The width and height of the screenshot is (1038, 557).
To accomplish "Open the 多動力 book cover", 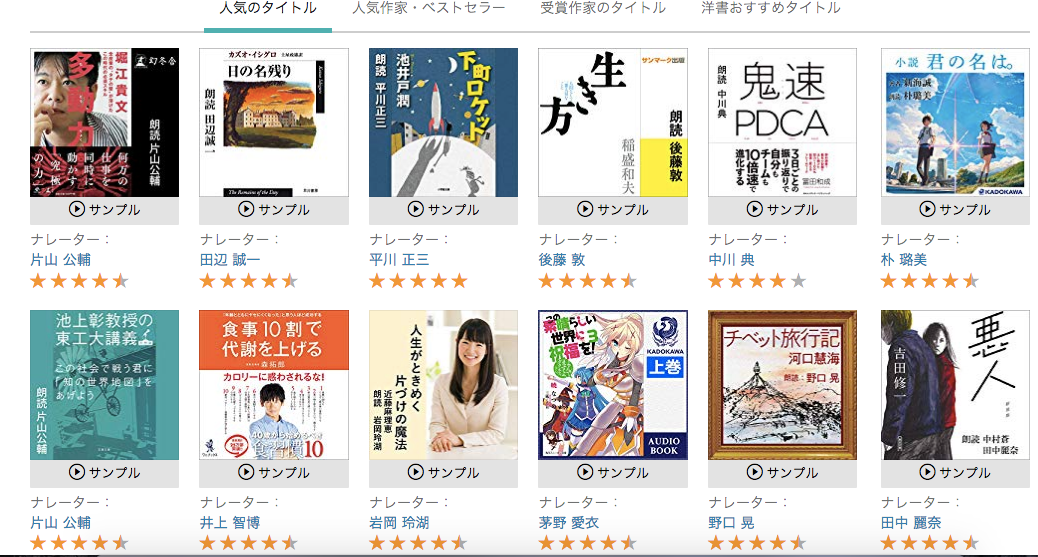I will 105,123.
